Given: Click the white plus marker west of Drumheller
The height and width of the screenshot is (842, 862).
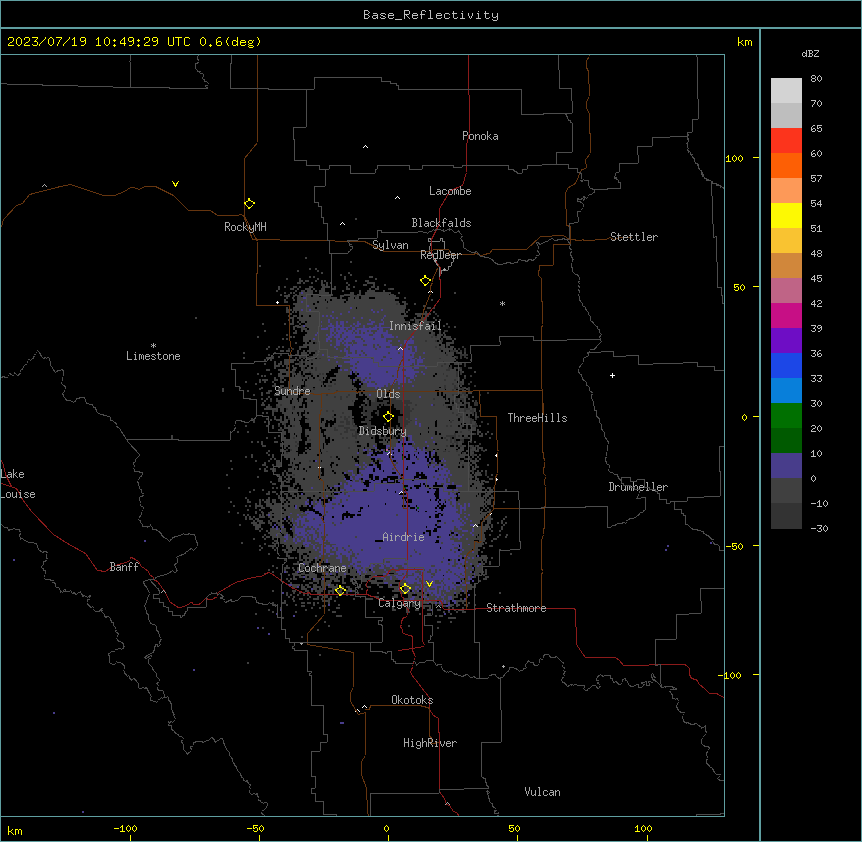Looking at the screenshot, I should (x=612, y=375).
